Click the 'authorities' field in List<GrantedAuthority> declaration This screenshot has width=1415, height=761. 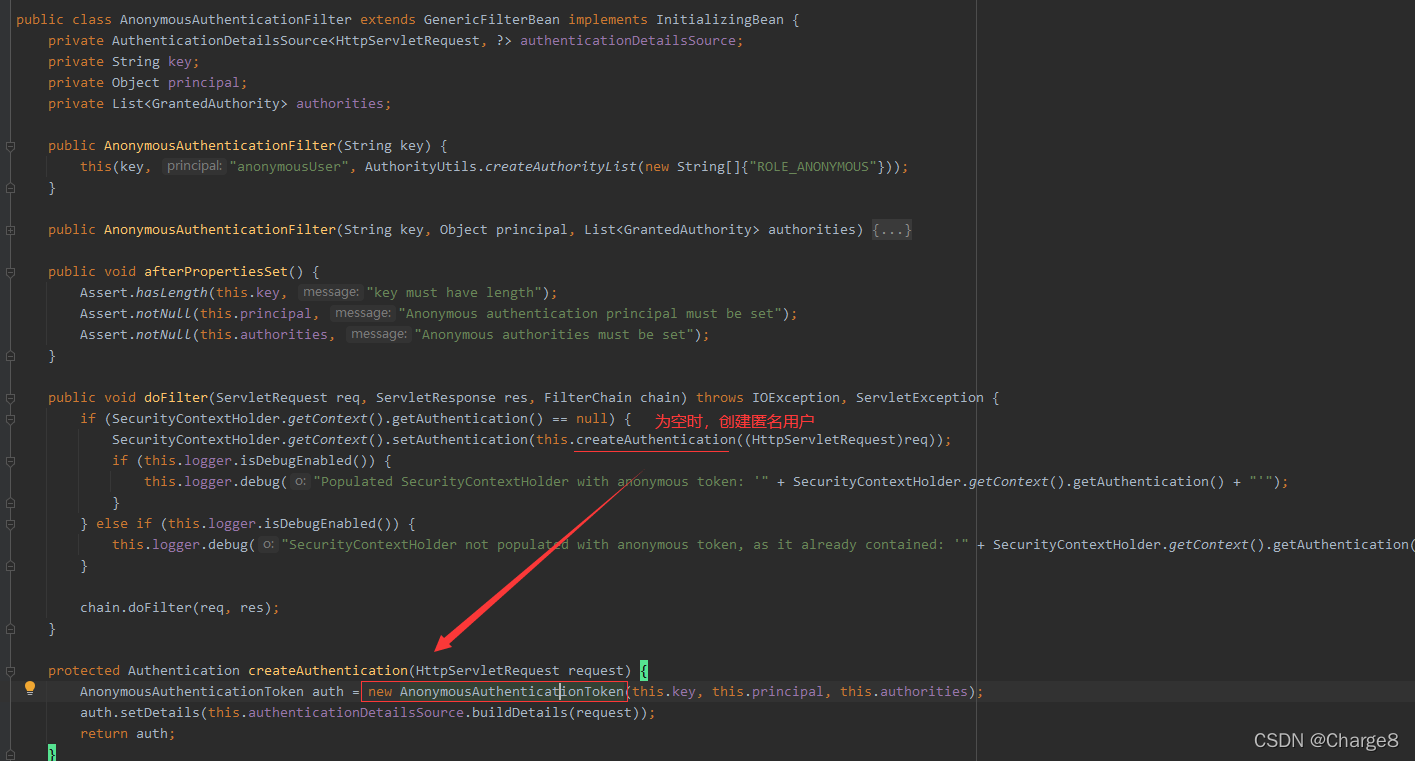(x=340, y=104)
